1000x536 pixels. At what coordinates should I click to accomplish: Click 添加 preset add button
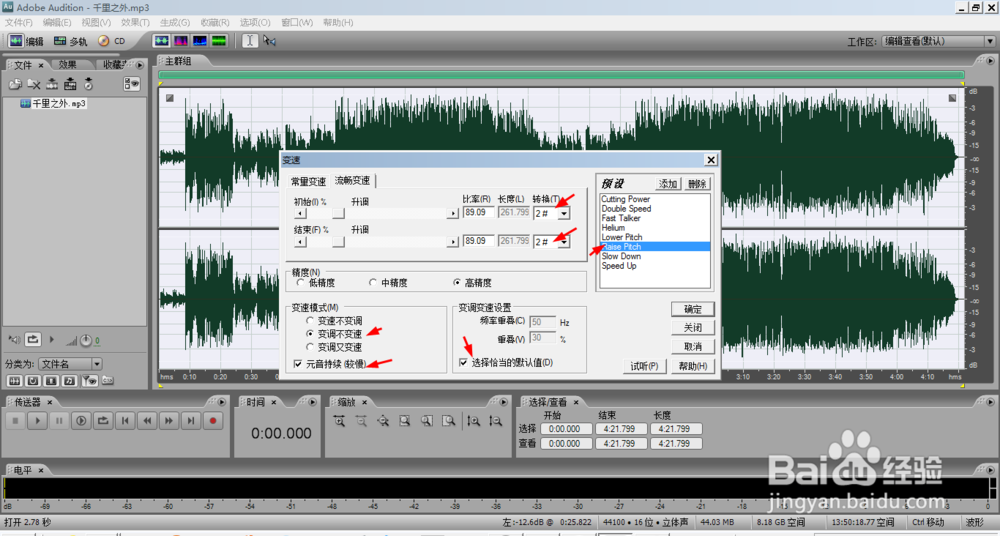[x=668, y=184]
